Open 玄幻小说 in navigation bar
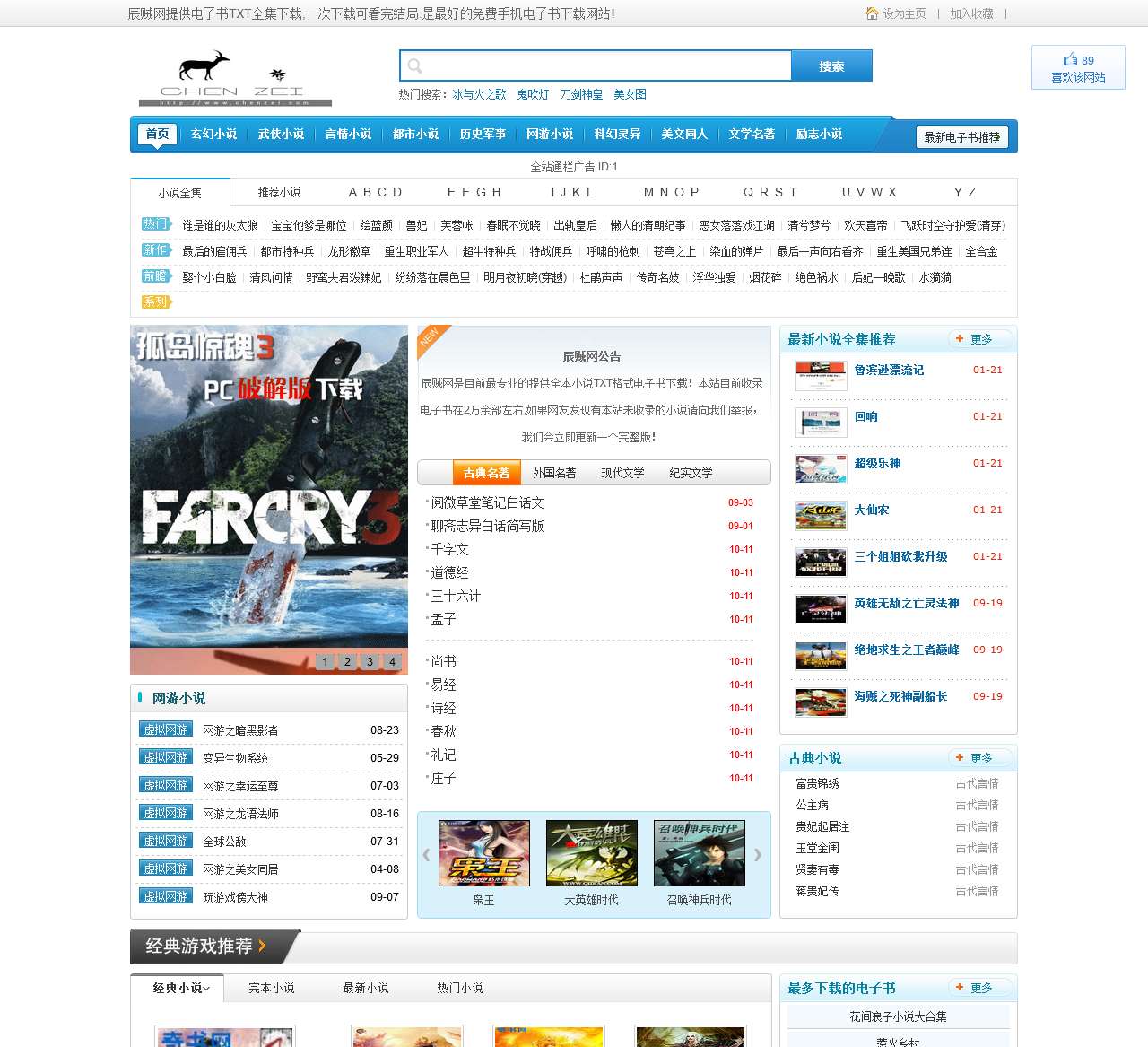Image resolution: width=1148 pixels, height=1047 pixels. click(x=213, y=134)
